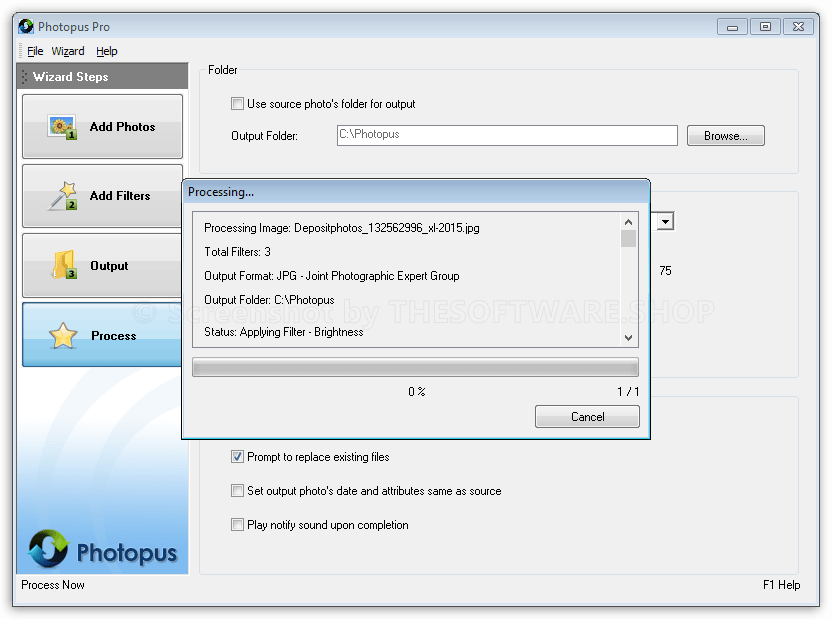Maximize the Photopus Pro window
This screenshot has width=832, height=619.
pyautogui.click(x=765, y=27)
